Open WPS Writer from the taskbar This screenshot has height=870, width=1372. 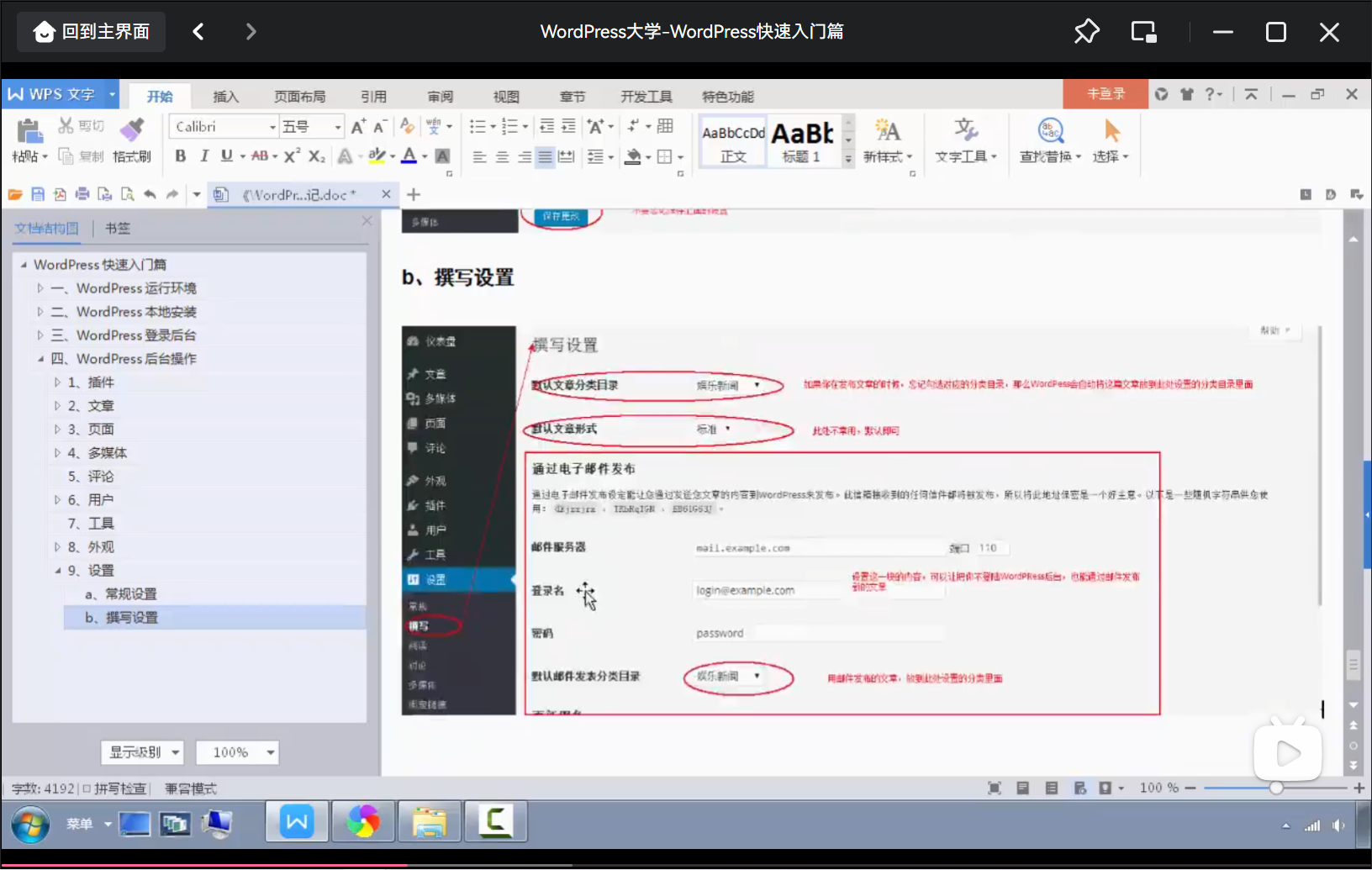pos(297,822)
